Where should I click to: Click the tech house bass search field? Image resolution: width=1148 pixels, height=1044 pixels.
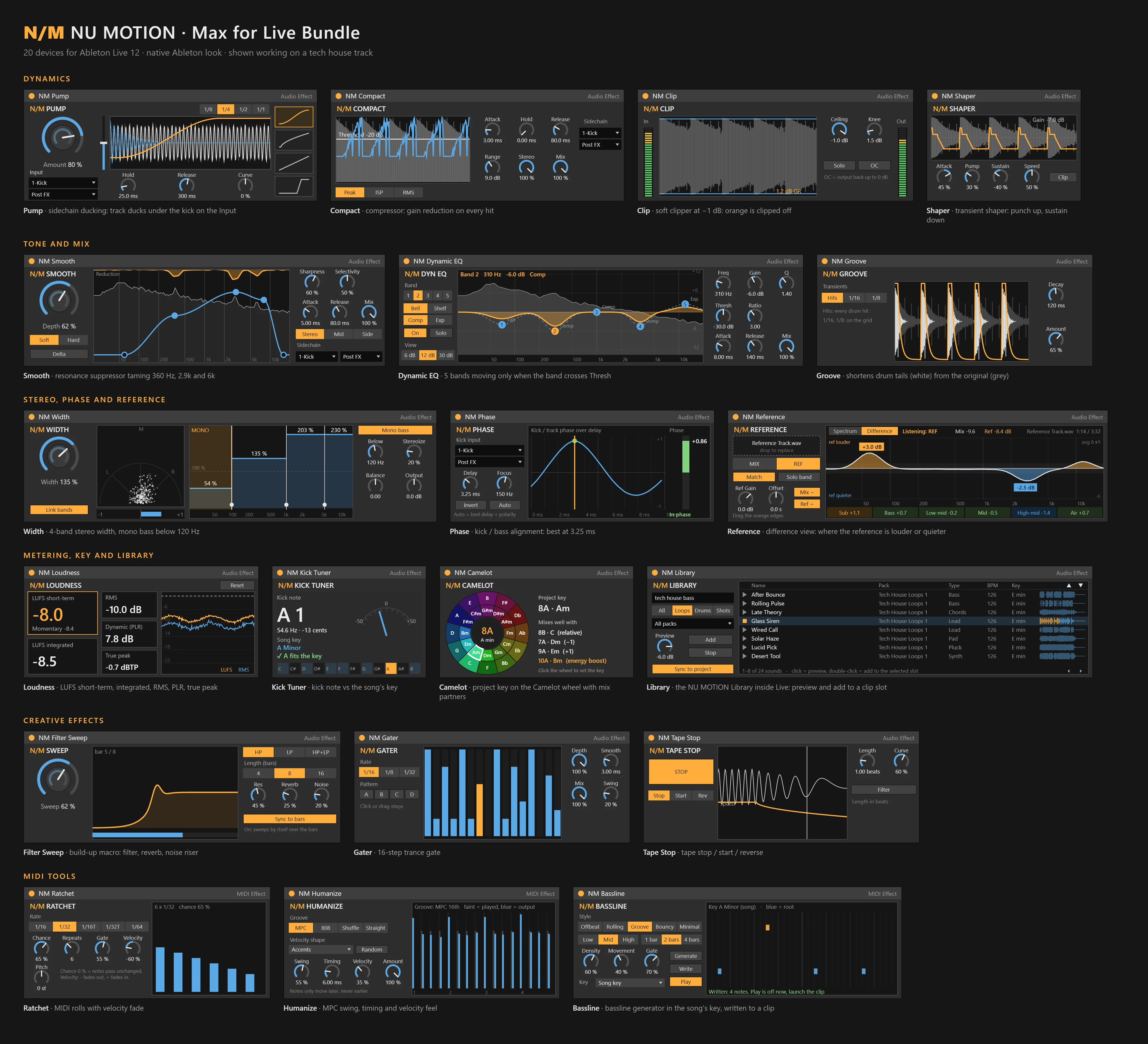point(692,598)
